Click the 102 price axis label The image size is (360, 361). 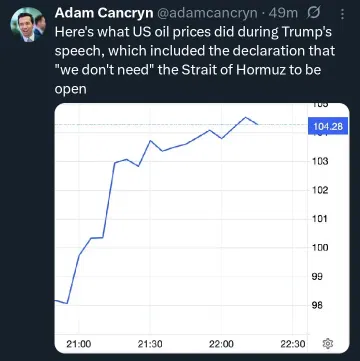321,190
